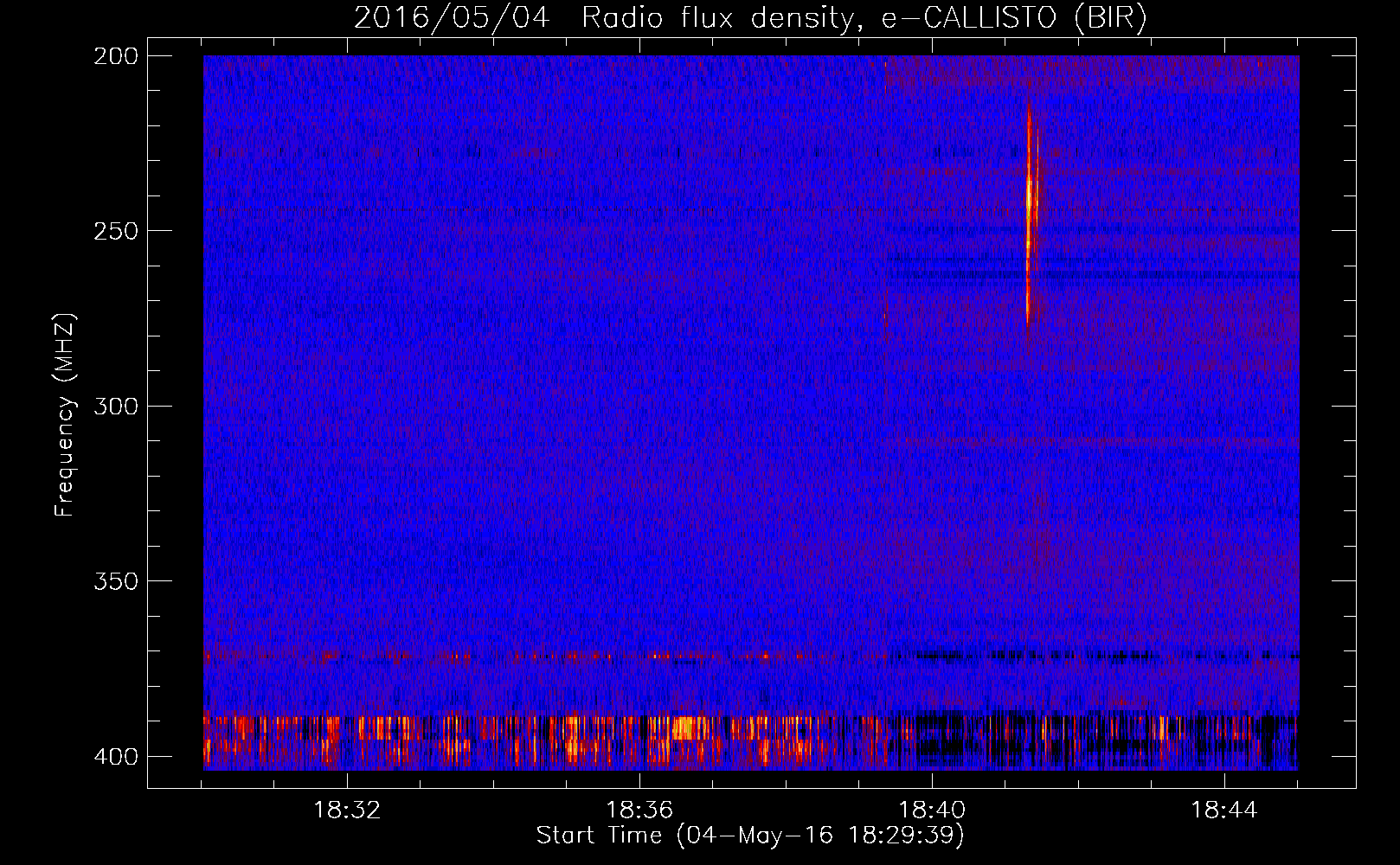Click the 18:32 time tick label
Screen dimensions: 1400x865
[347, 811]
